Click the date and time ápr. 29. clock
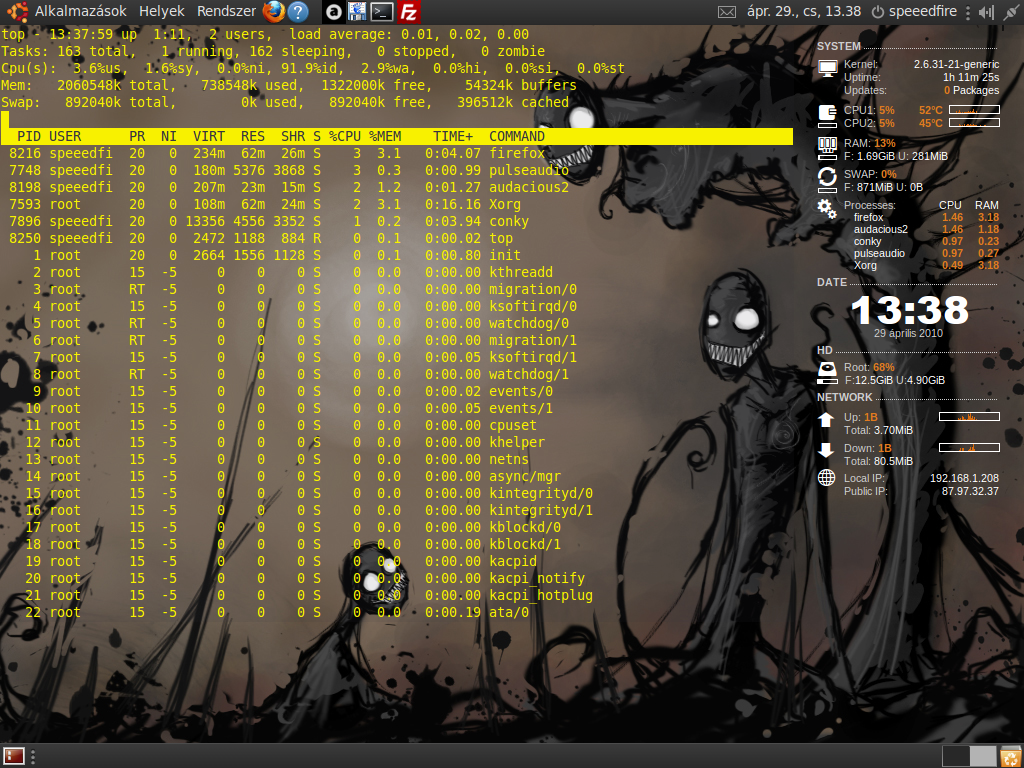1024x768 pixels. (803, 11)
